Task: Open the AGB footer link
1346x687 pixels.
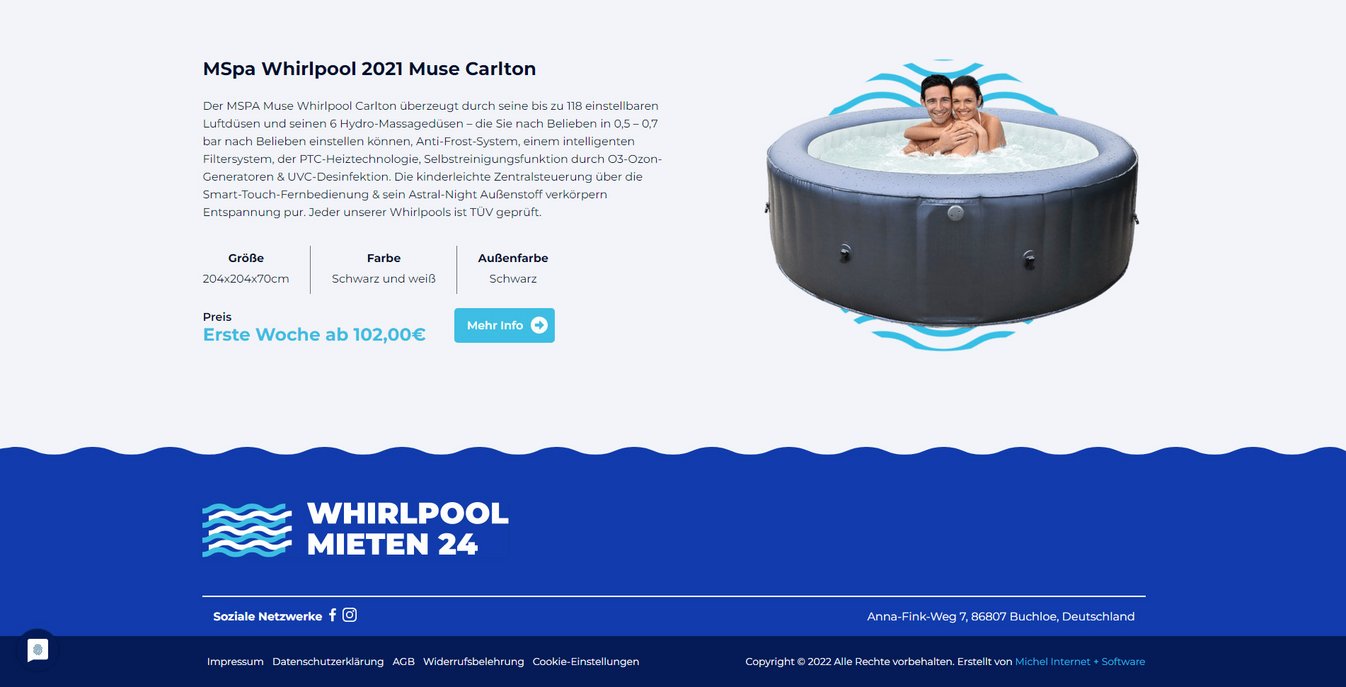Action: [x=403, y=662]
